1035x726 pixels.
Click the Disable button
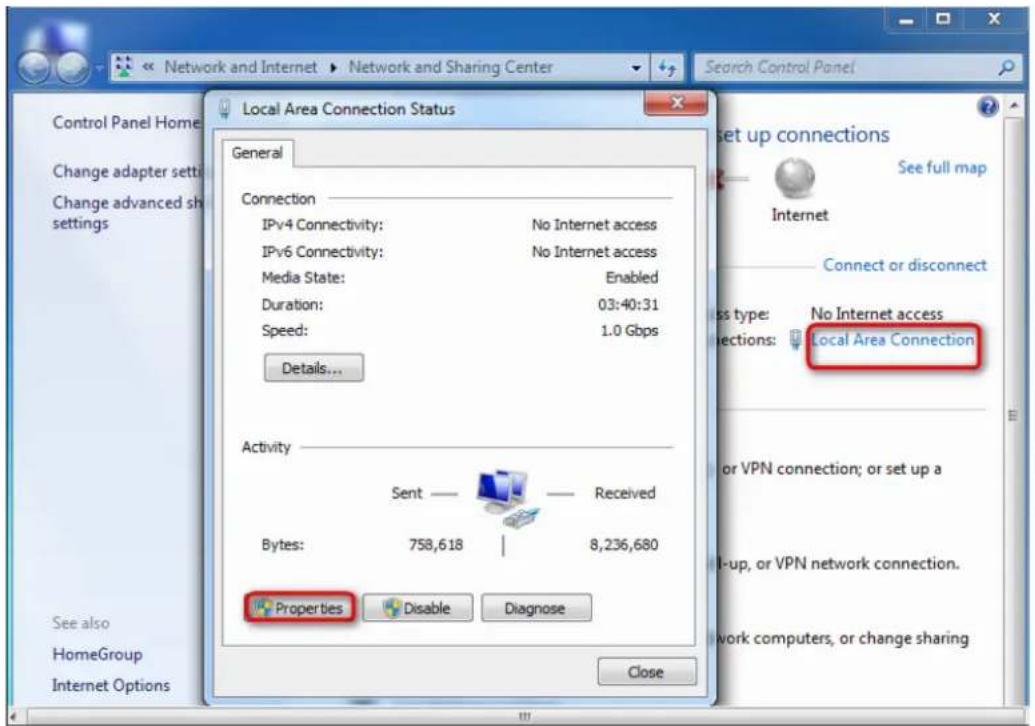click(x=417, y=608)
